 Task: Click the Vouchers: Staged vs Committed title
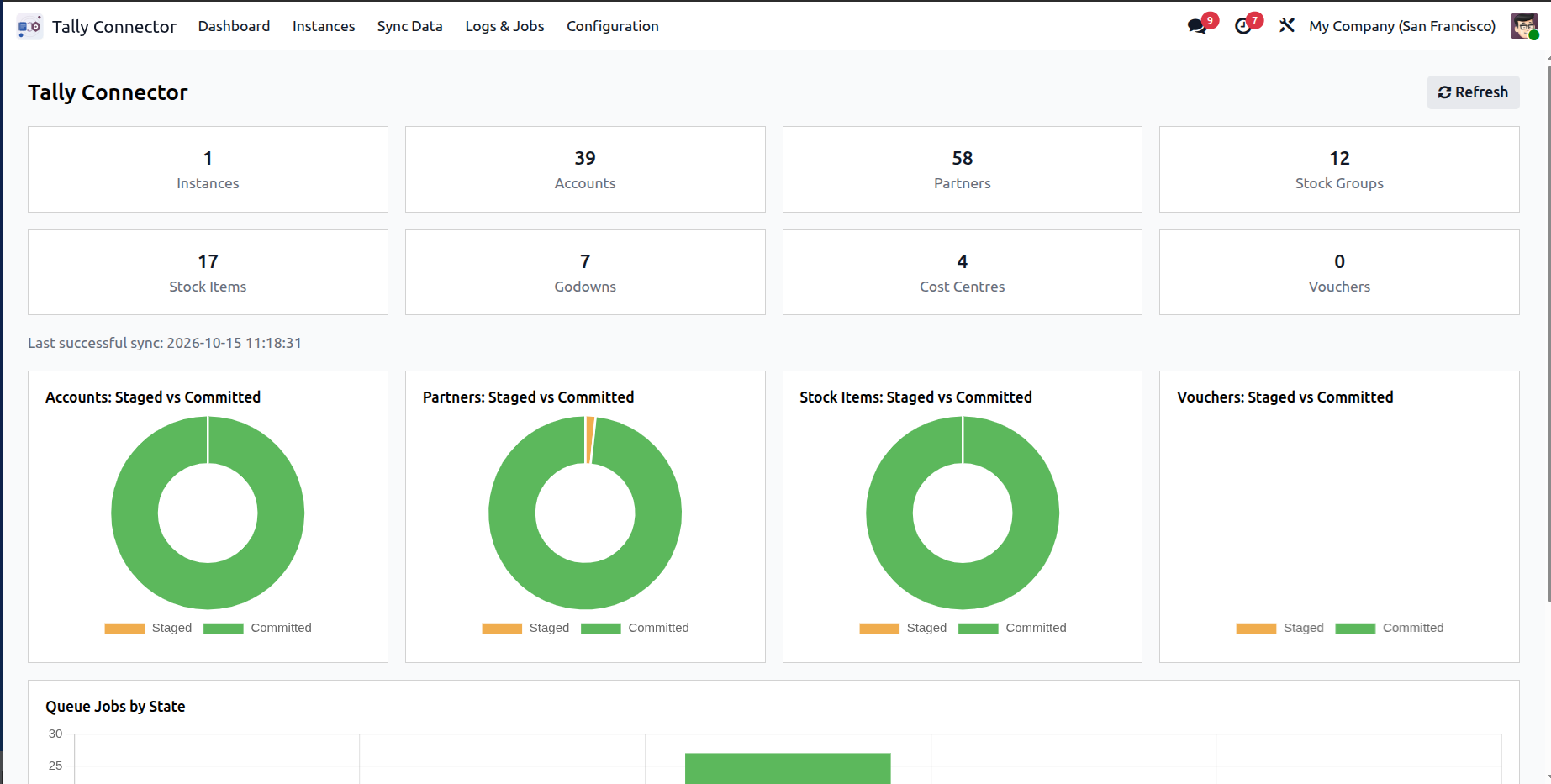(1285, 397)
